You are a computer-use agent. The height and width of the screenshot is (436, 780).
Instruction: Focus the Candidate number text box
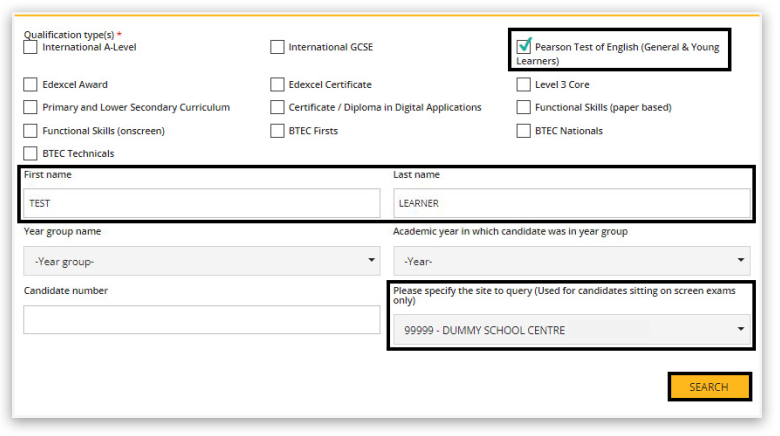tap(202, 320)
